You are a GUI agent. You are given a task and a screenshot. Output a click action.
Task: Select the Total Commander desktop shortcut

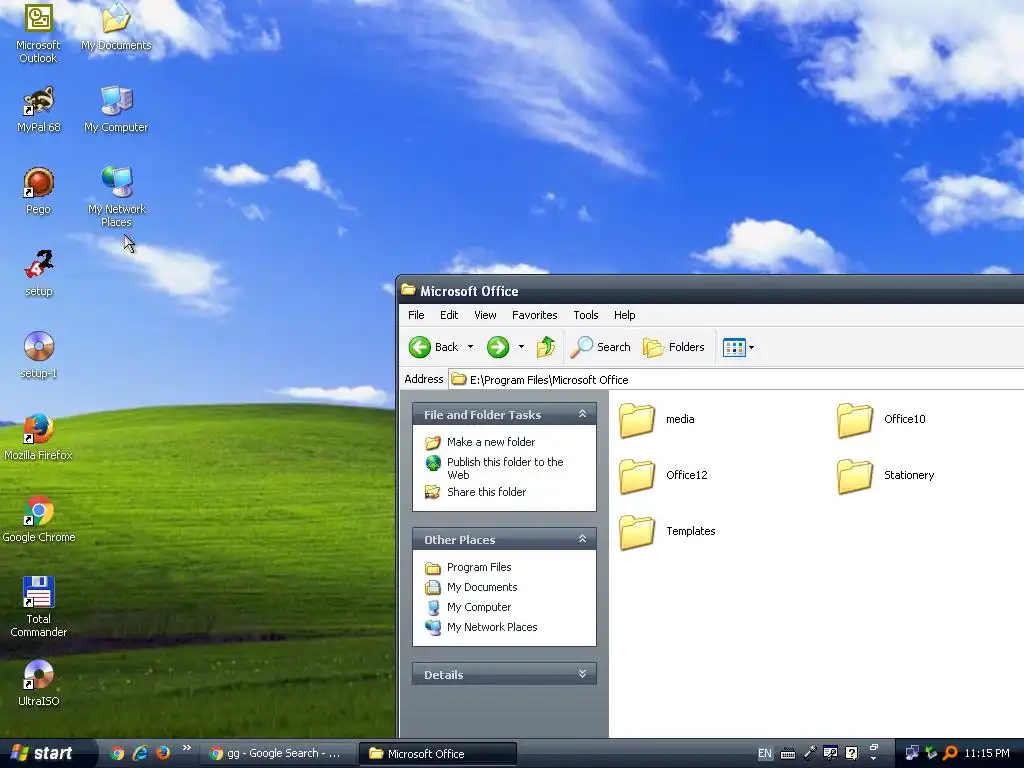pos(39,607)
